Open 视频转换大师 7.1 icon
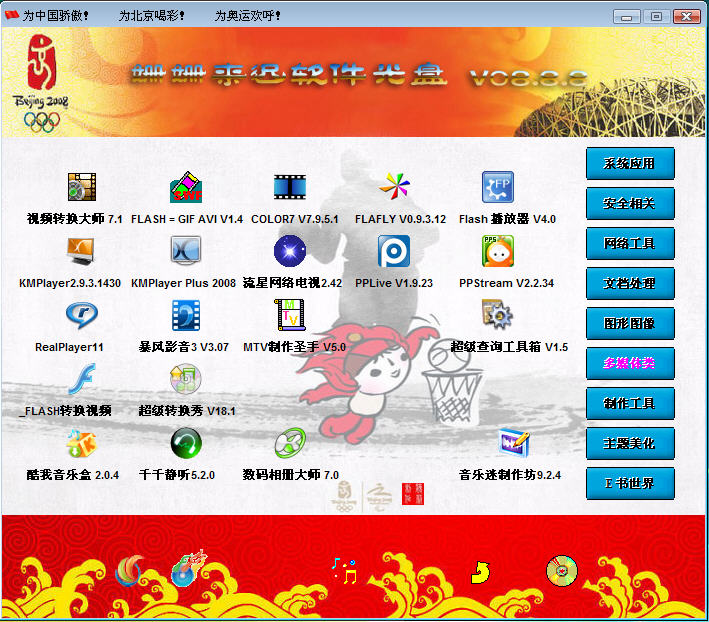This screenshot has width=709, height=622. [82, 187]
